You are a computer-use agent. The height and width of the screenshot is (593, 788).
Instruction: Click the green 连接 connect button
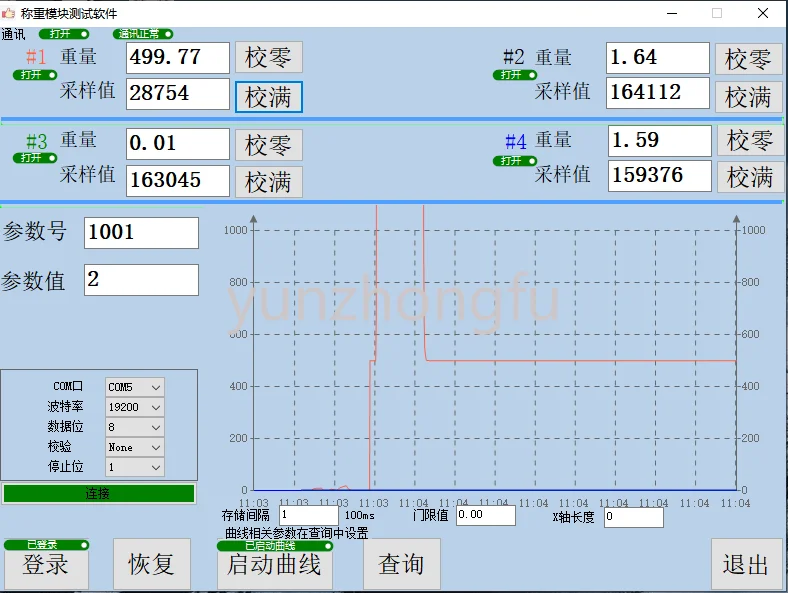tap(98, 493)
